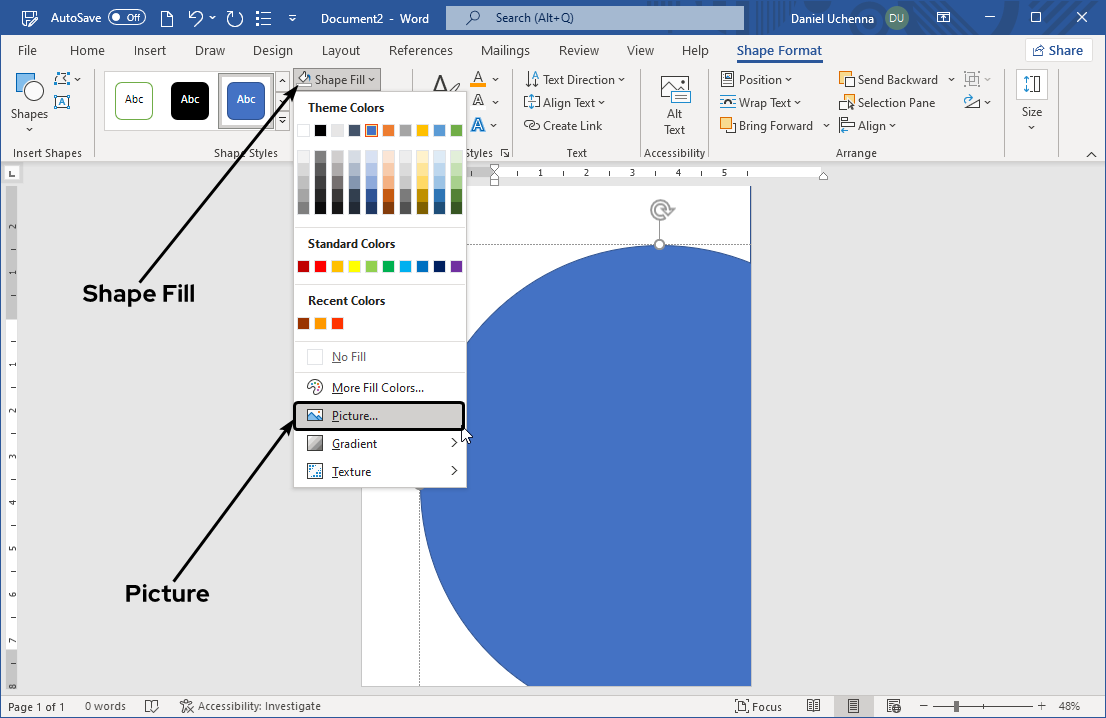
Task: Pick the purple standard color swatch
Action: click(x=456, y=266)
